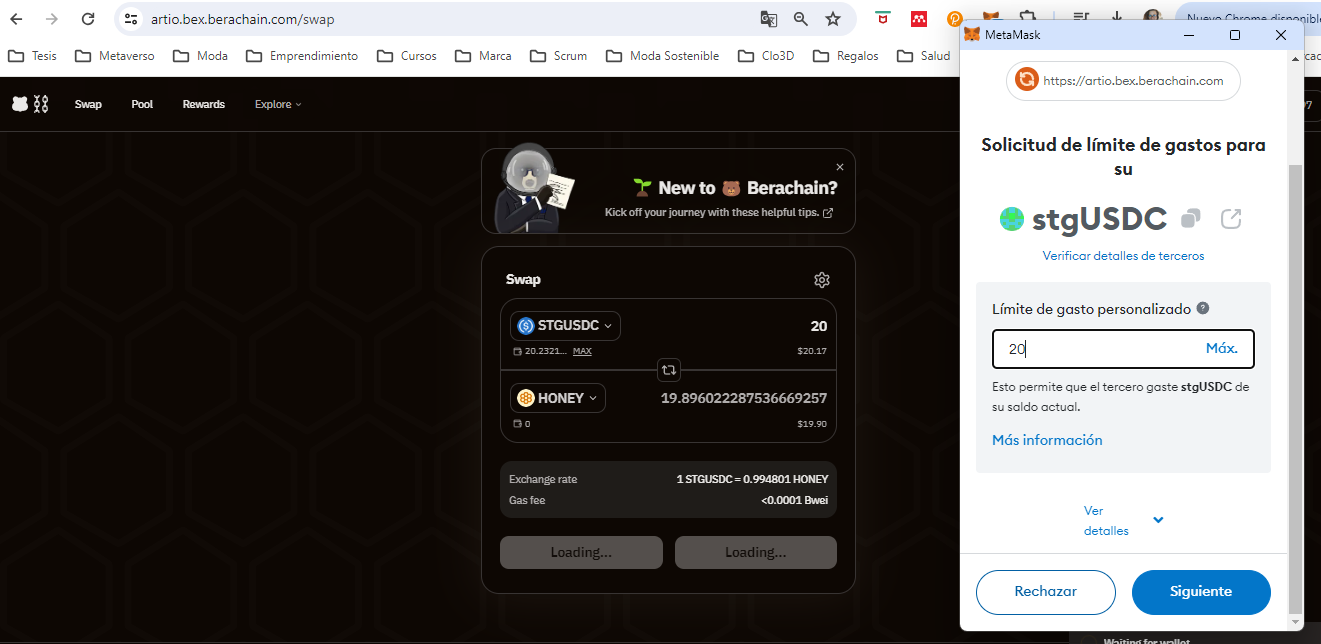Click the site origin icon in MetaMask
The image size is (1321, 644).
tap(1026, 80)
